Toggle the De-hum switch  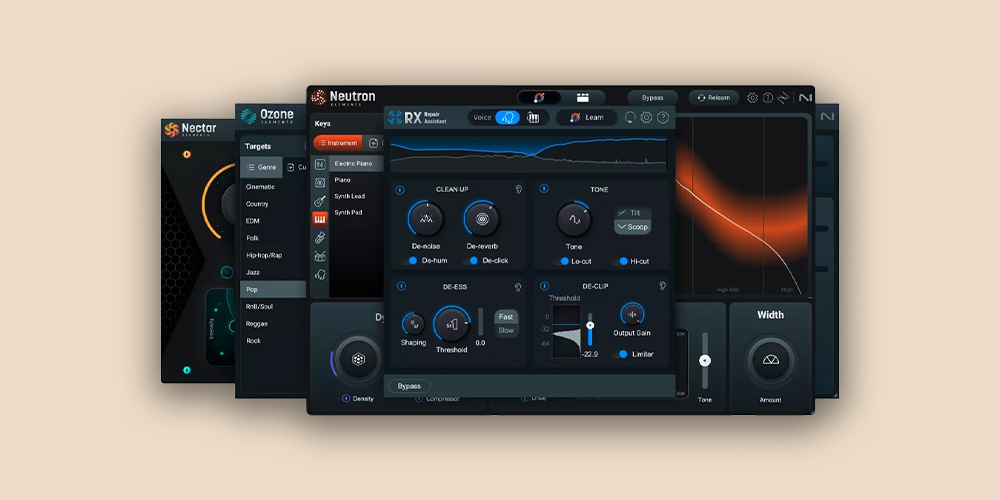[x=409, y=261]
